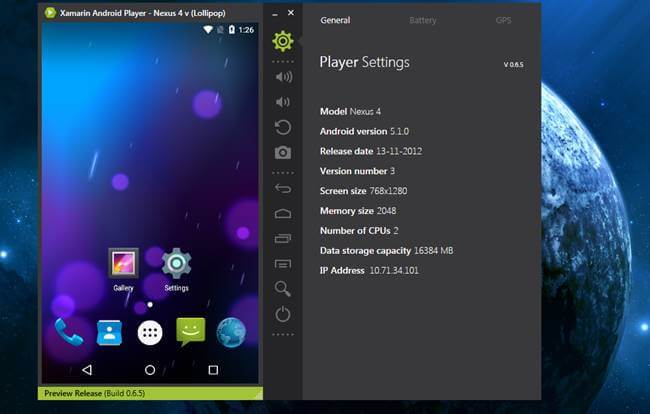Image resolution: width=650 pixels, height=414 pixels.
Task: Click the Xamarin Android Player logo icon
Action: point(50,13)
